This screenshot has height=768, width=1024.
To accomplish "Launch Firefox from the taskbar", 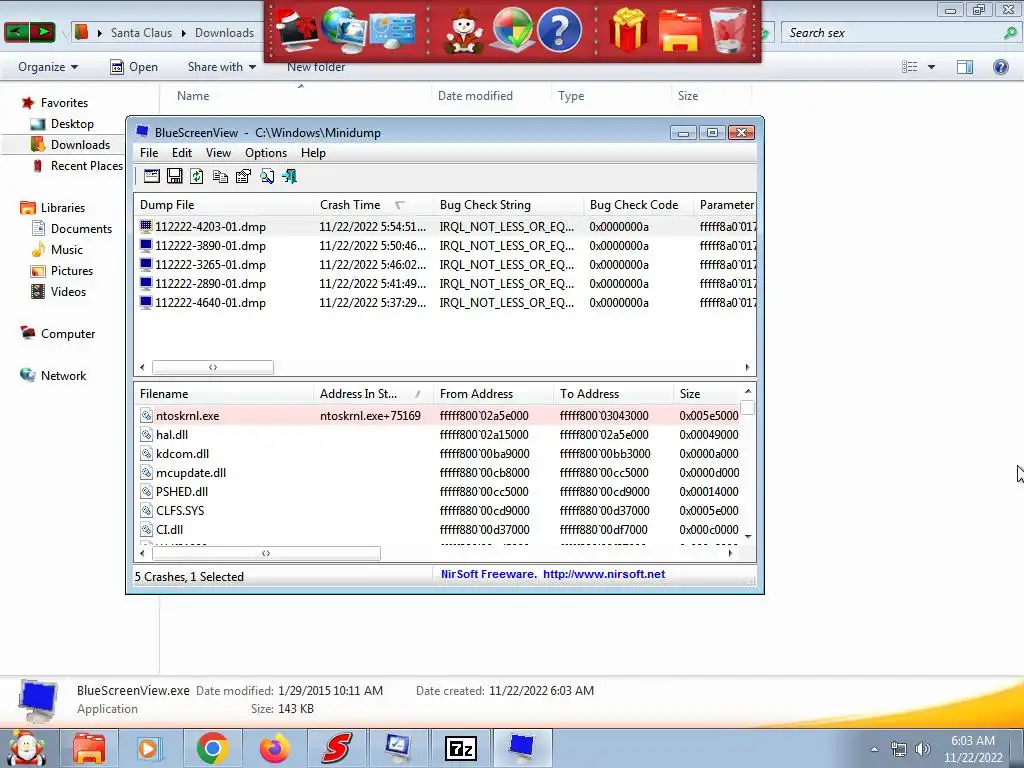I will (274, 748).
